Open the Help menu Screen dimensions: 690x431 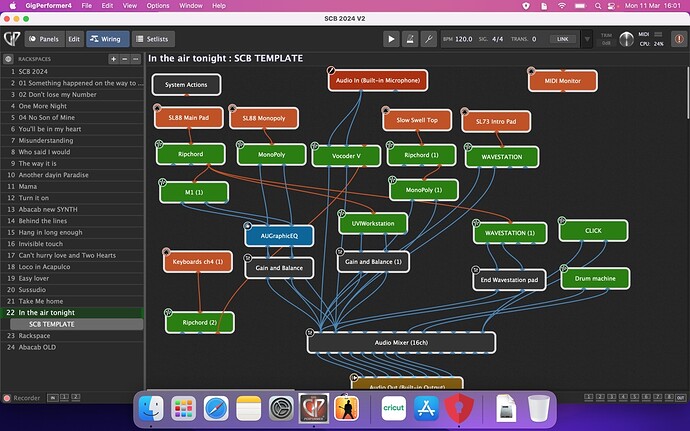[x=219, y=6]
